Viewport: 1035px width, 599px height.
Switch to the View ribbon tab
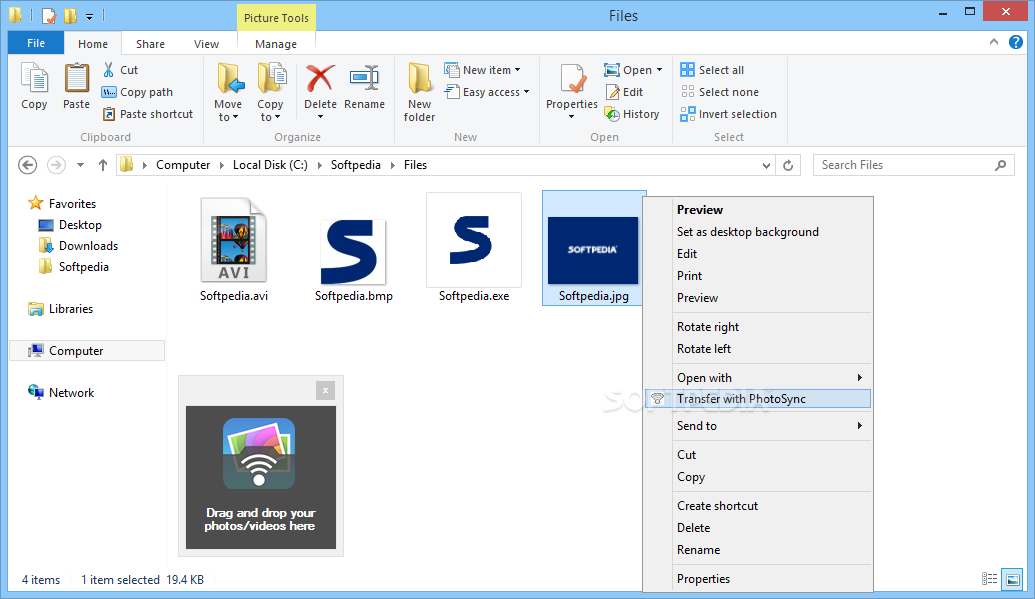[x=206, y=44]
